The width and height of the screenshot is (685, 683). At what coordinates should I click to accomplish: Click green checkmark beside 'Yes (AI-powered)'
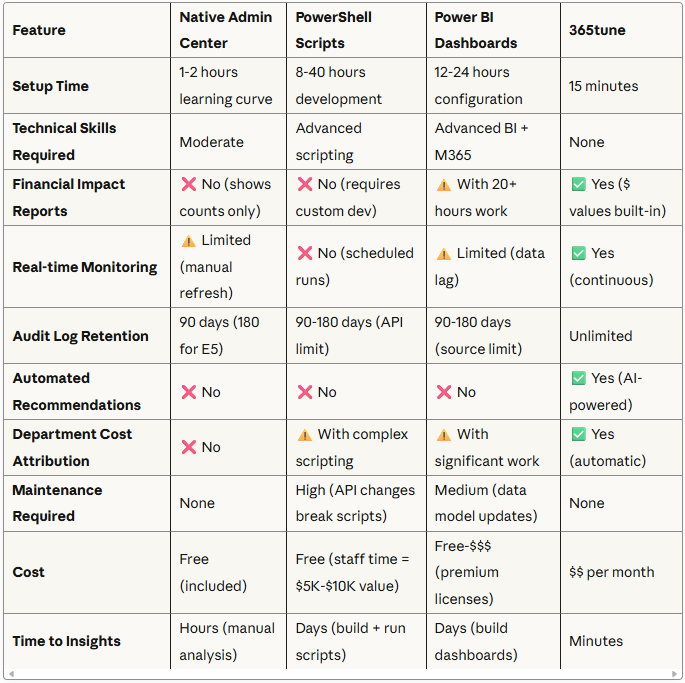pos(578,379)
